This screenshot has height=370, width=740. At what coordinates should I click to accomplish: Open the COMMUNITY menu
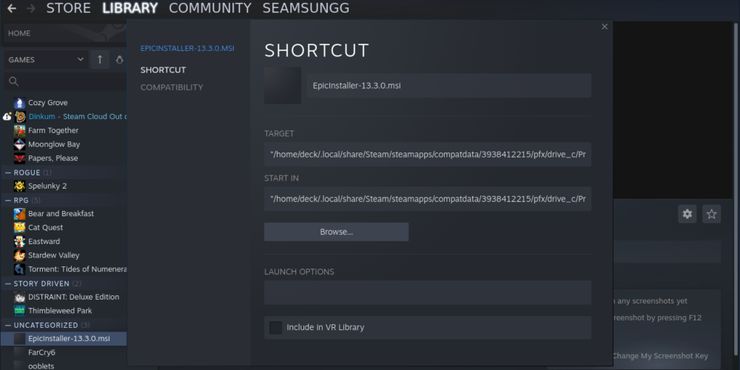(x=210, y=8)
